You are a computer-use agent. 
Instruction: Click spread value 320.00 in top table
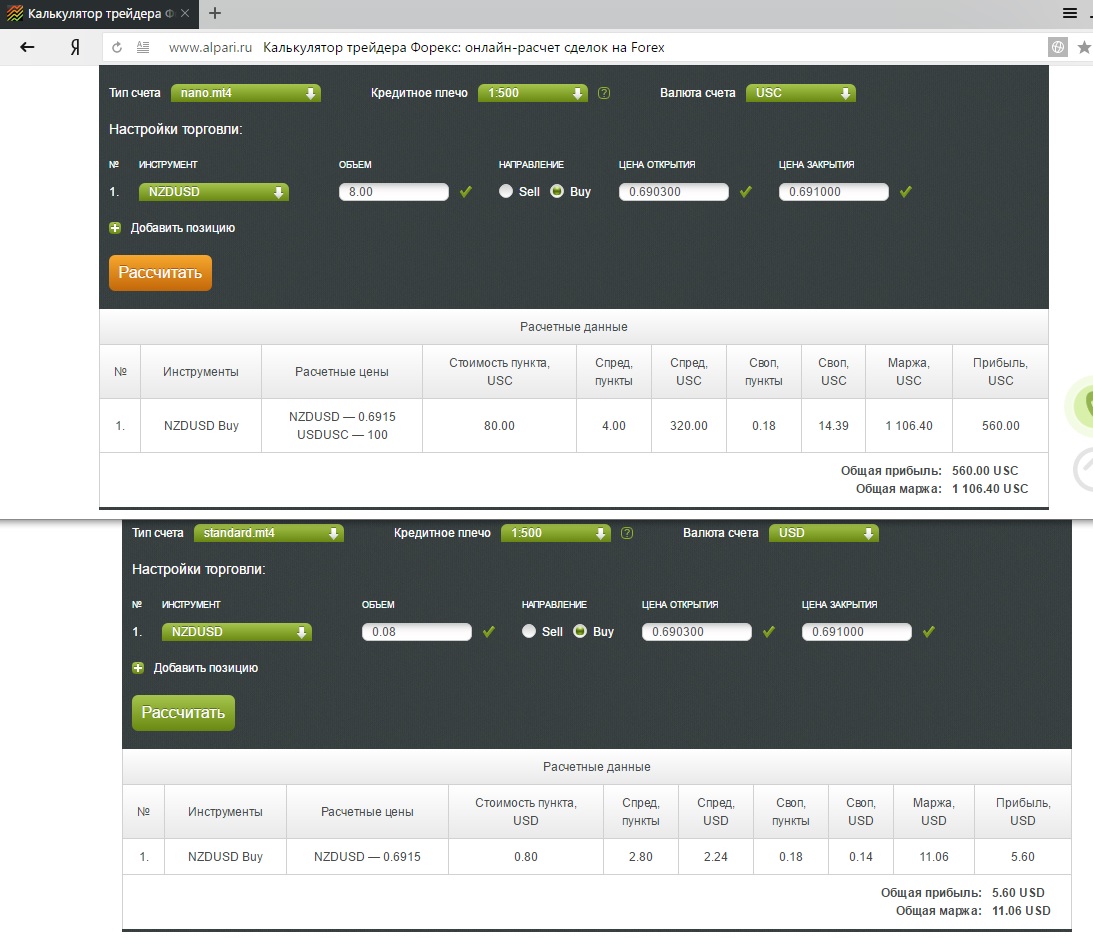(x=689, y=426)
